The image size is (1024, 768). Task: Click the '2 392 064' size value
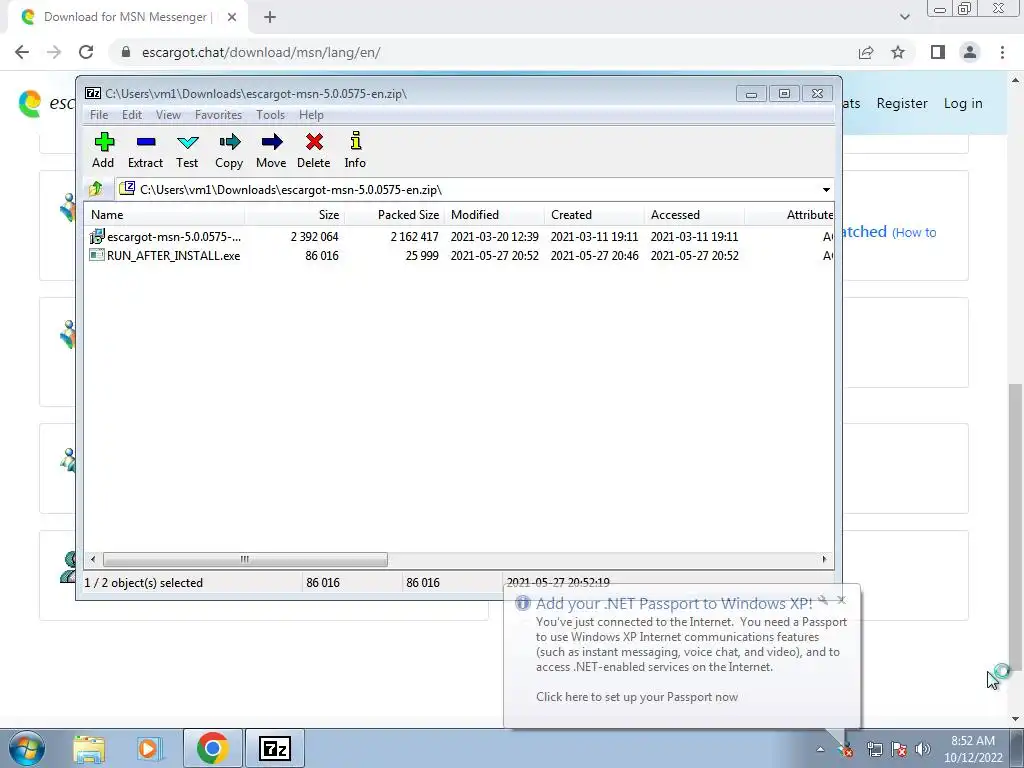pos(314,236)
